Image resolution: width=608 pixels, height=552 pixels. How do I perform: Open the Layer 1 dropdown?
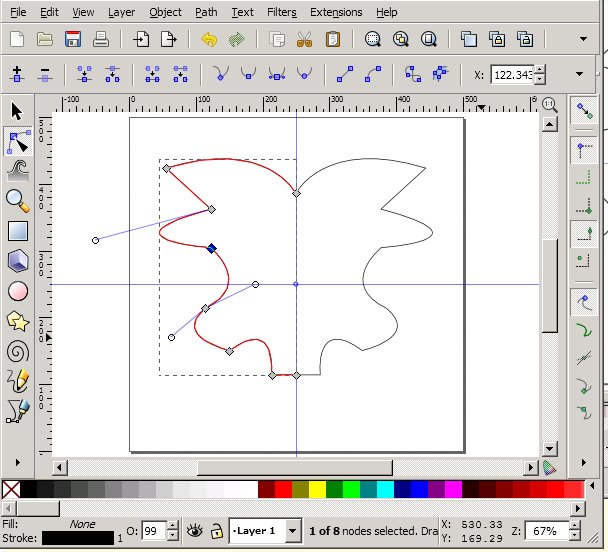tap(292, 531)
